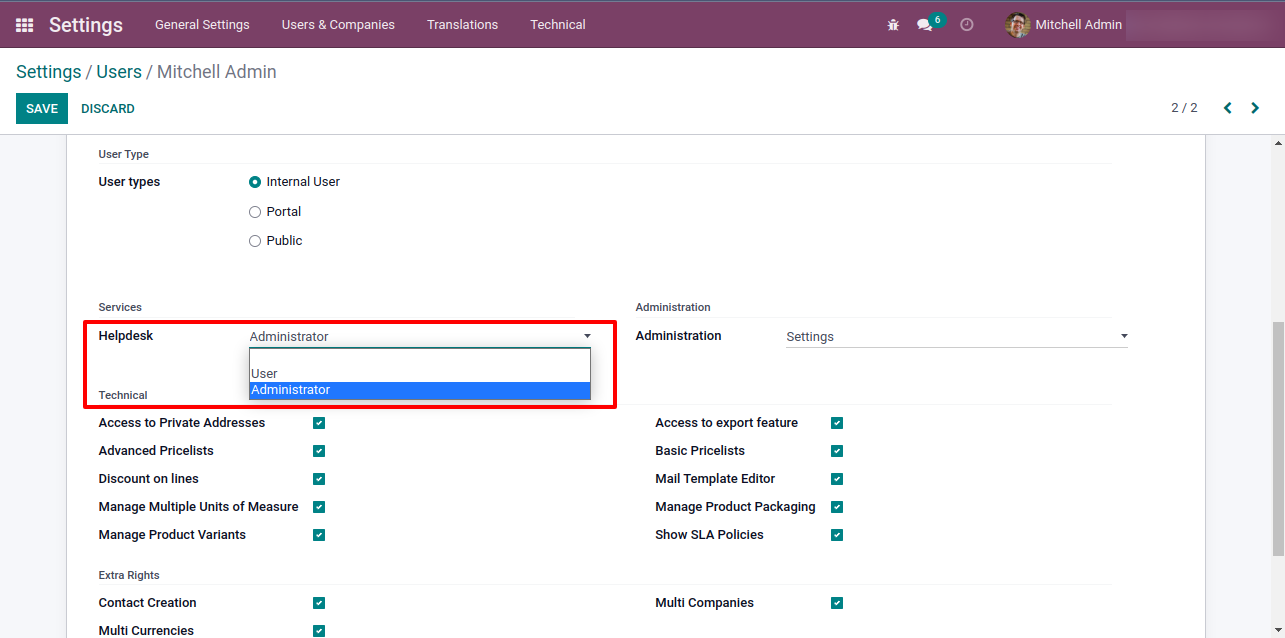Go to Settings breadcrumb link
The width and height of the screenshot is (1285, 638).
click(x=49, y=72)
